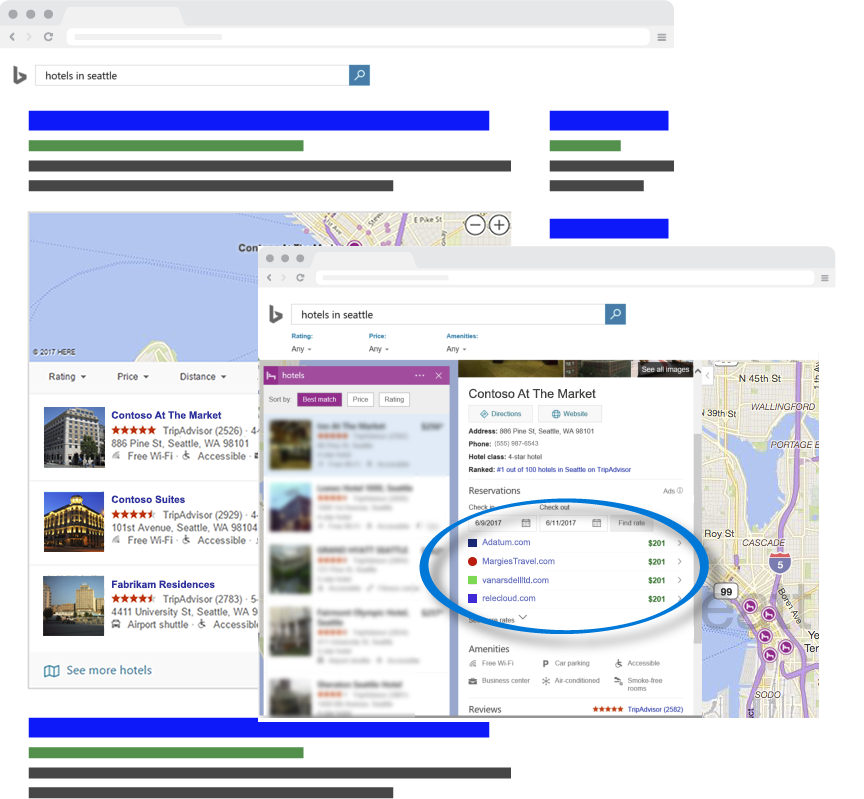This screenshot has height=799, width=864.
Task: Click the reload icon in the front browser window
Action: coord(300,277)
